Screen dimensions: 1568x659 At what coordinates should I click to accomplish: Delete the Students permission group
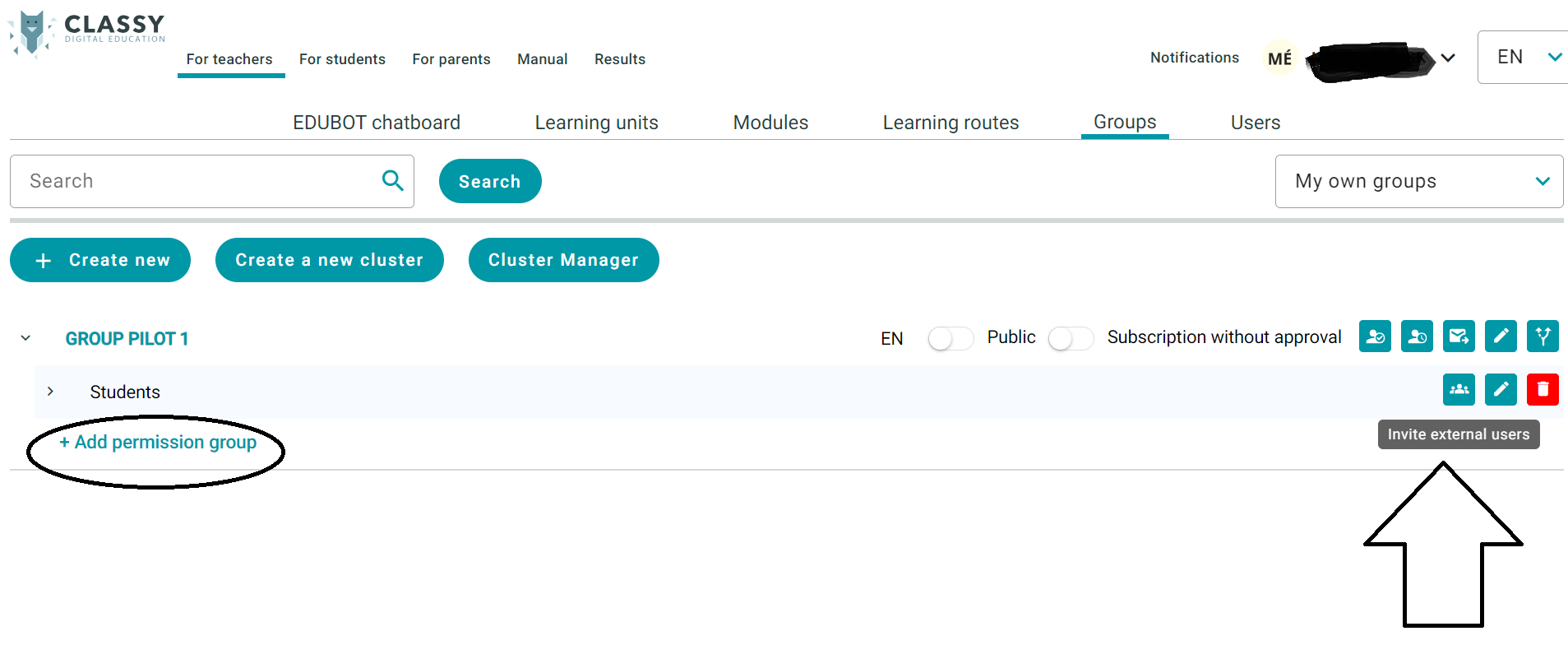click(1543, 390)
